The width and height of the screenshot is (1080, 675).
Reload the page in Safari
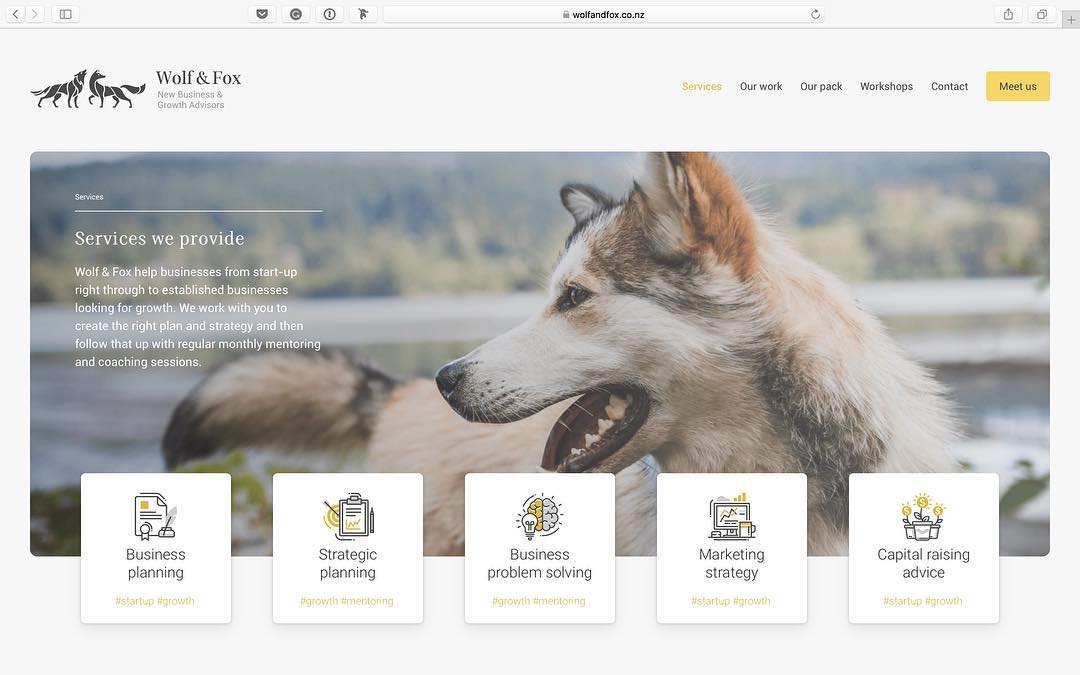pos(815,14)
